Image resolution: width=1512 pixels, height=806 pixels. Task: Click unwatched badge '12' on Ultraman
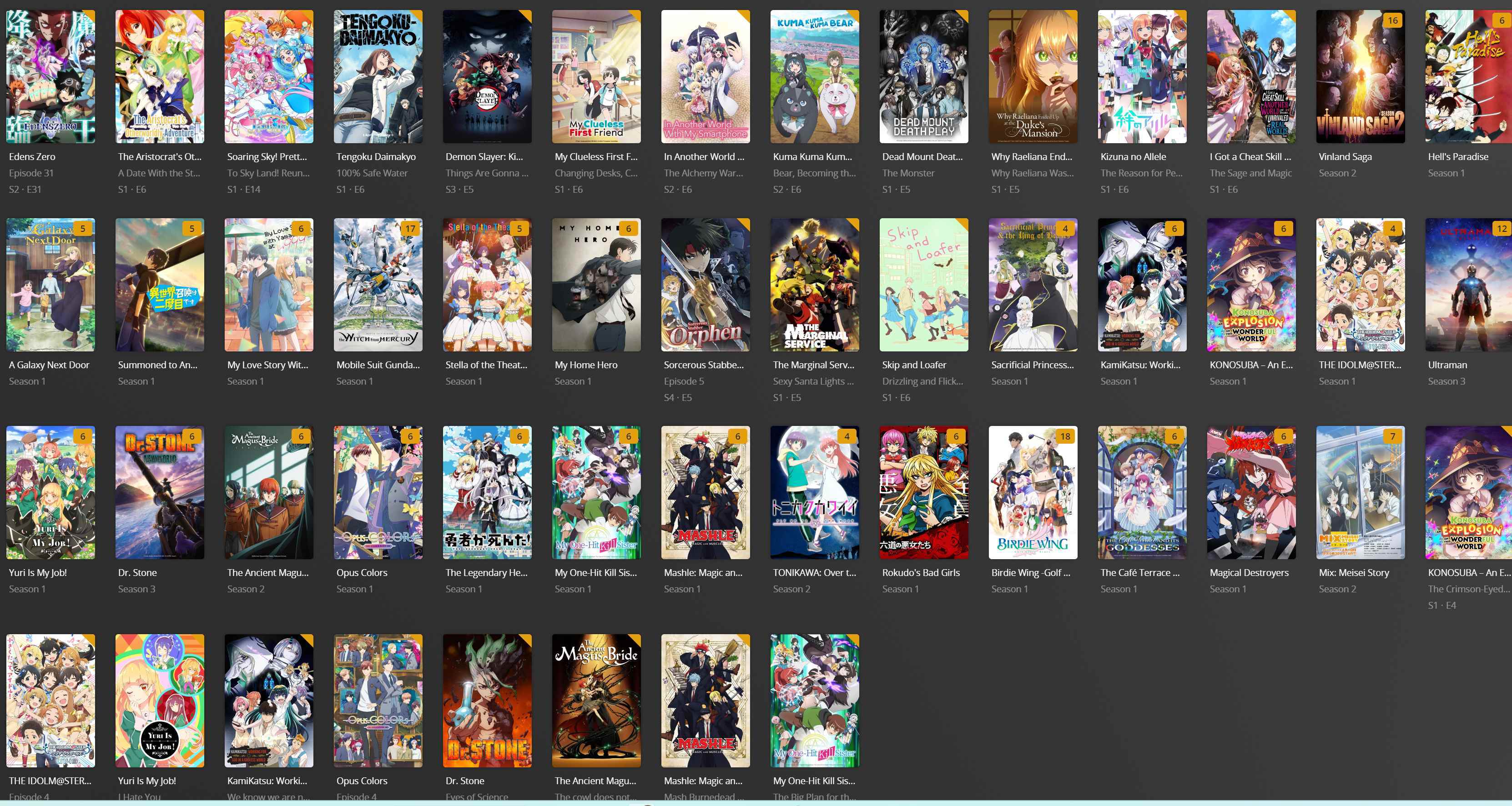click(x=1502, y=228)
